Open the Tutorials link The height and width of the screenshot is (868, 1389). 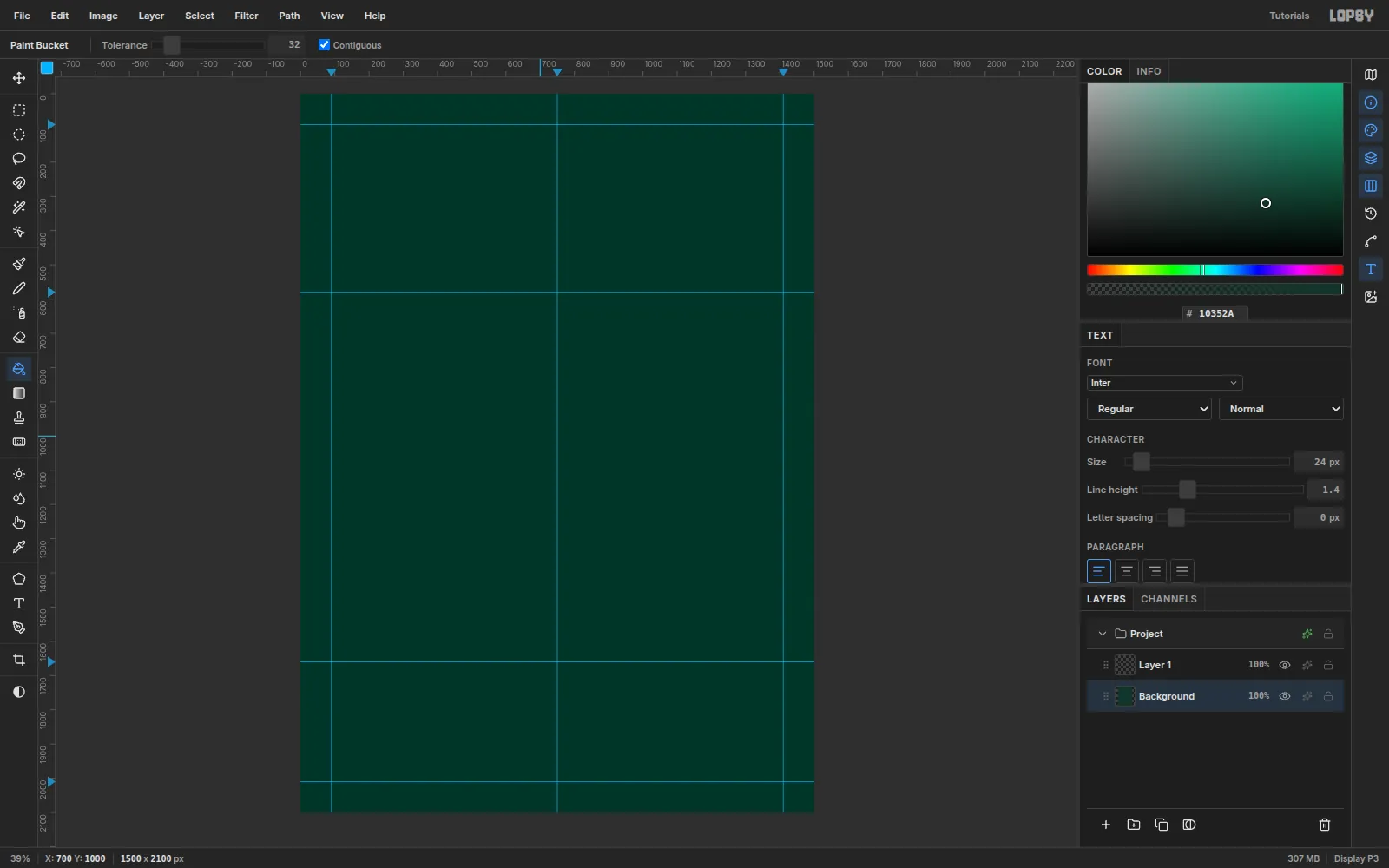click(x=1289, y=16)
